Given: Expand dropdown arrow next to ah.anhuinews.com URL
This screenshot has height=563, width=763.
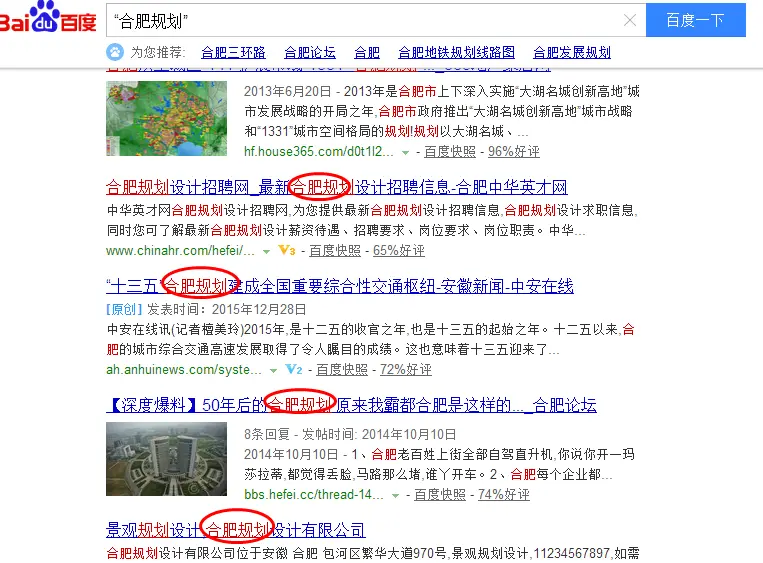Looking at the screenshot, I should 273,371.
